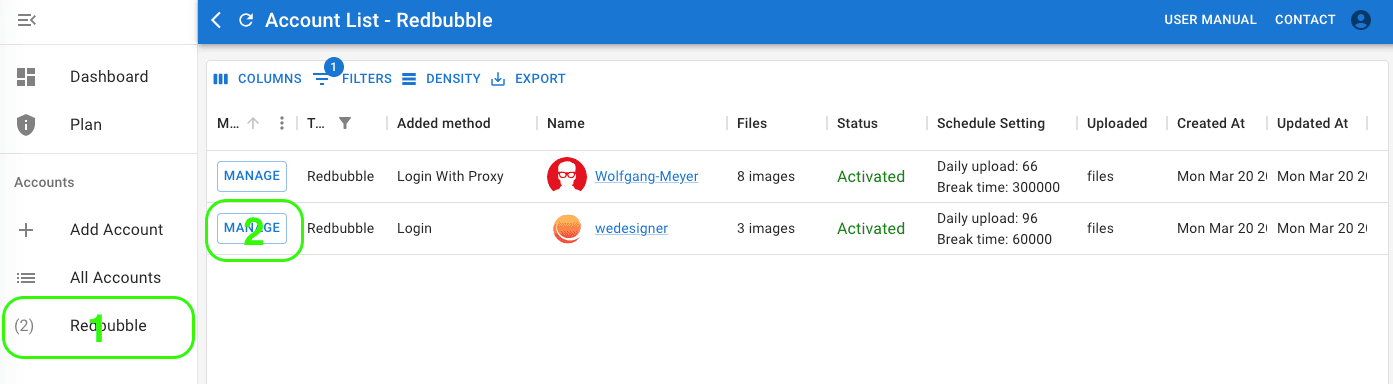Open the Wolfgang-Meyer account link
Image resolution: width=1393 pixels, height=384 pixels.
point(646,177)
